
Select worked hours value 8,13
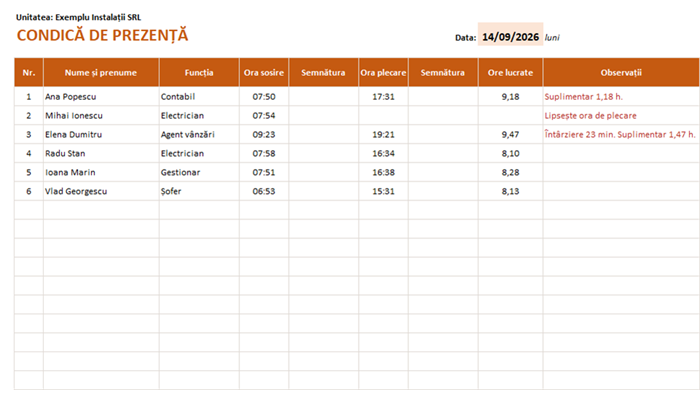(510, 191)
